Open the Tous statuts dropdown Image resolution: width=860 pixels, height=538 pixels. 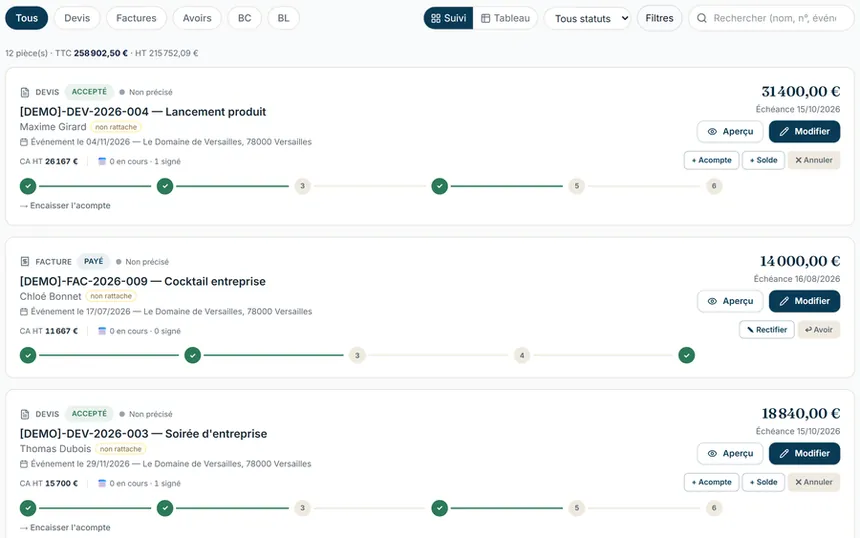click(x=587, y=18)
